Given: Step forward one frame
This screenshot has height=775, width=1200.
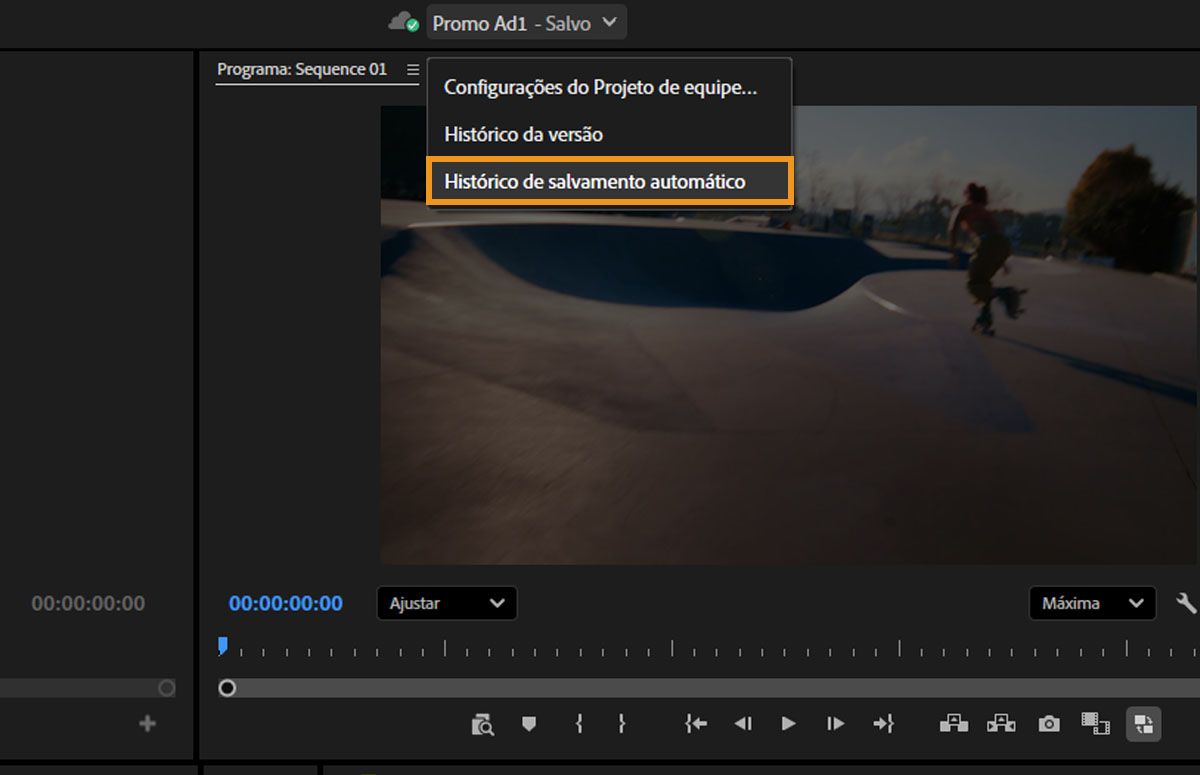Looking at the screenshot, I should (x=834, y=723).
